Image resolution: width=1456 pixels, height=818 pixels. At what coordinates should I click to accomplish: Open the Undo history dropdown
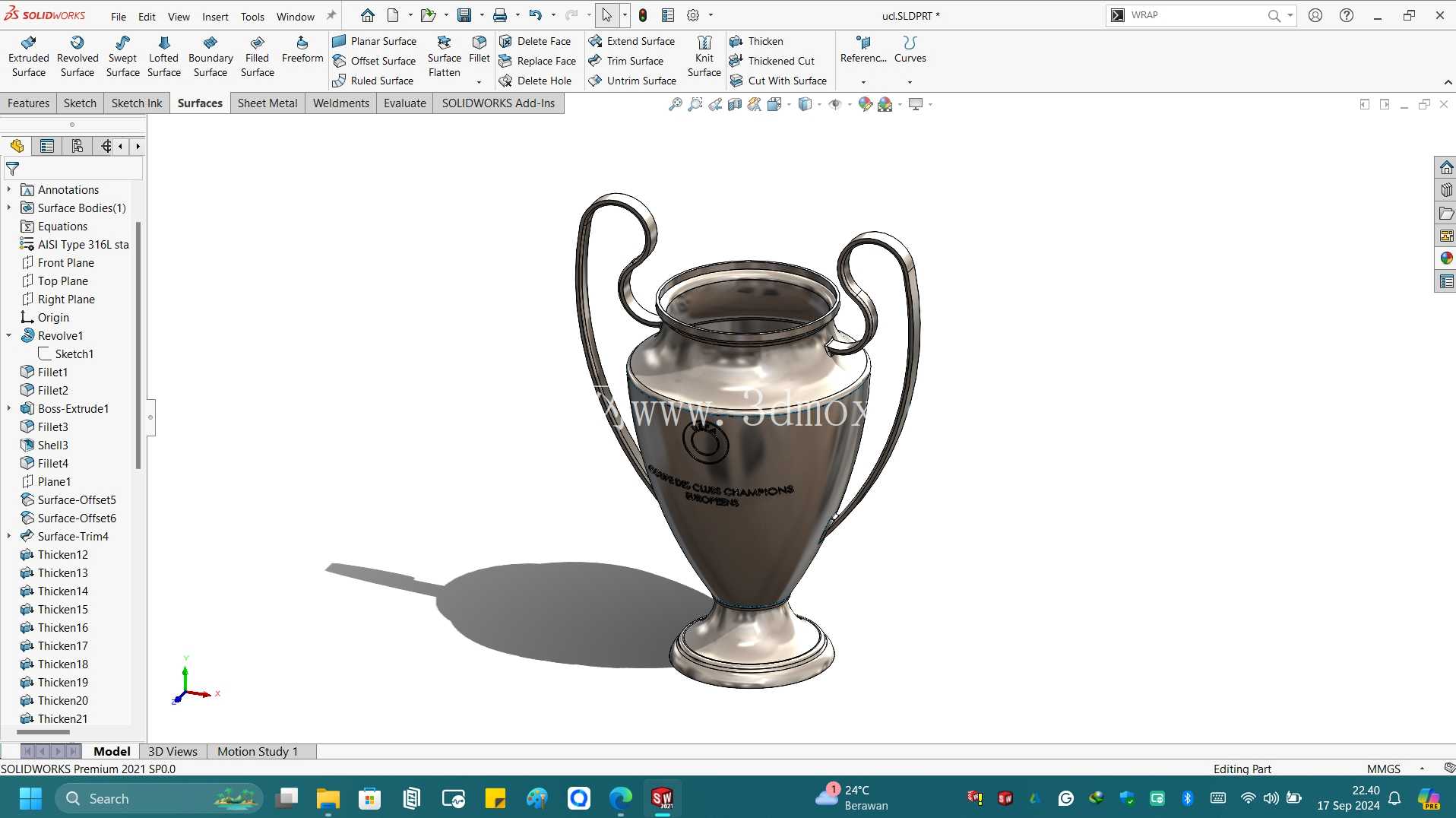pyautogui.click(x=553, y=15)
